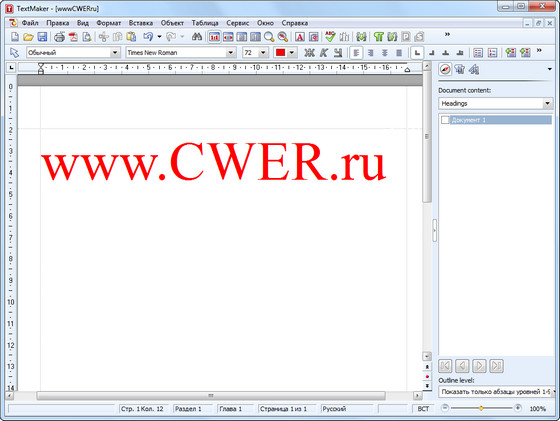The height and width of the screenshot is (421, 560).
Task: Center the paragraph alignment
Action: click(385, 53)
